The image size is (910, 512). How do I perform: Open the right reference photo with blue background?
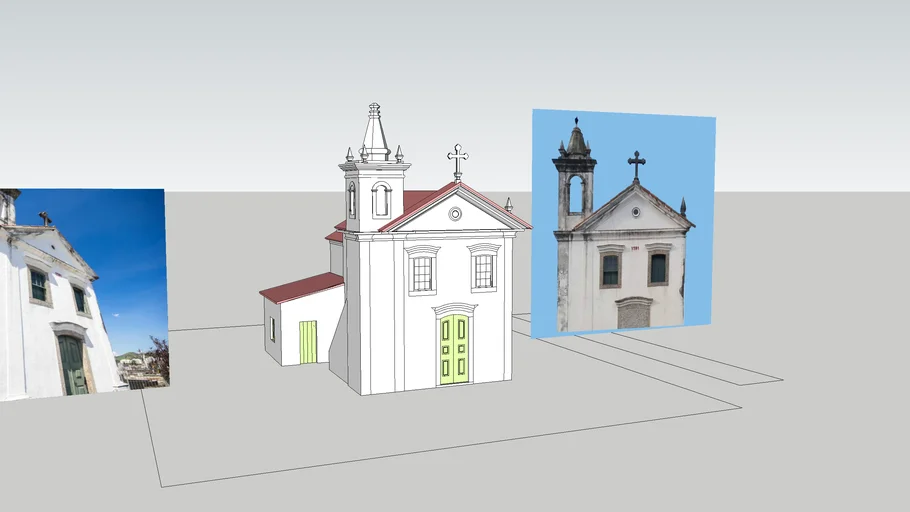(622, 222)
